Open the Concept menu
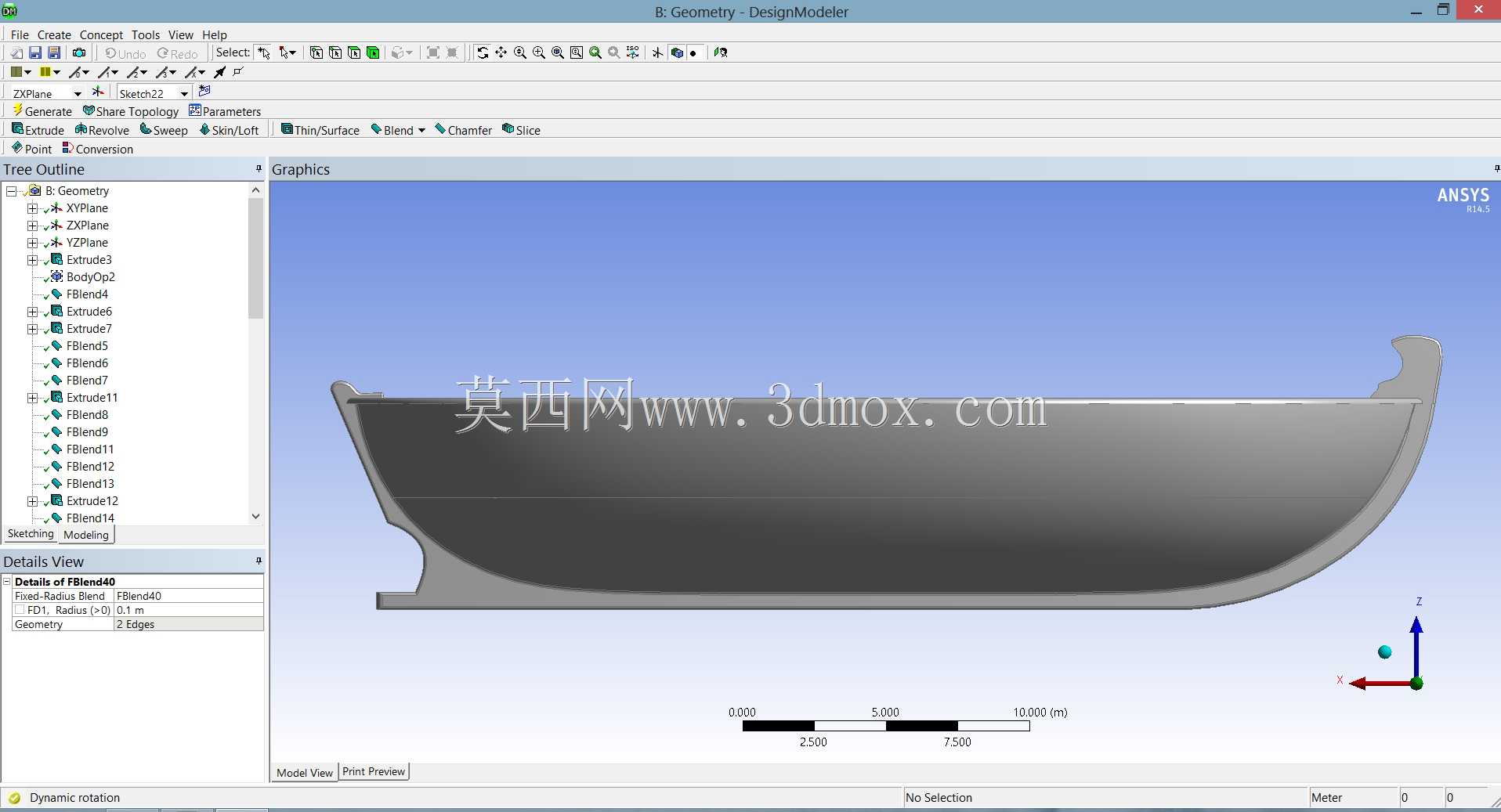Viewport: 1501px width, 812px height. tap(101, 34)
